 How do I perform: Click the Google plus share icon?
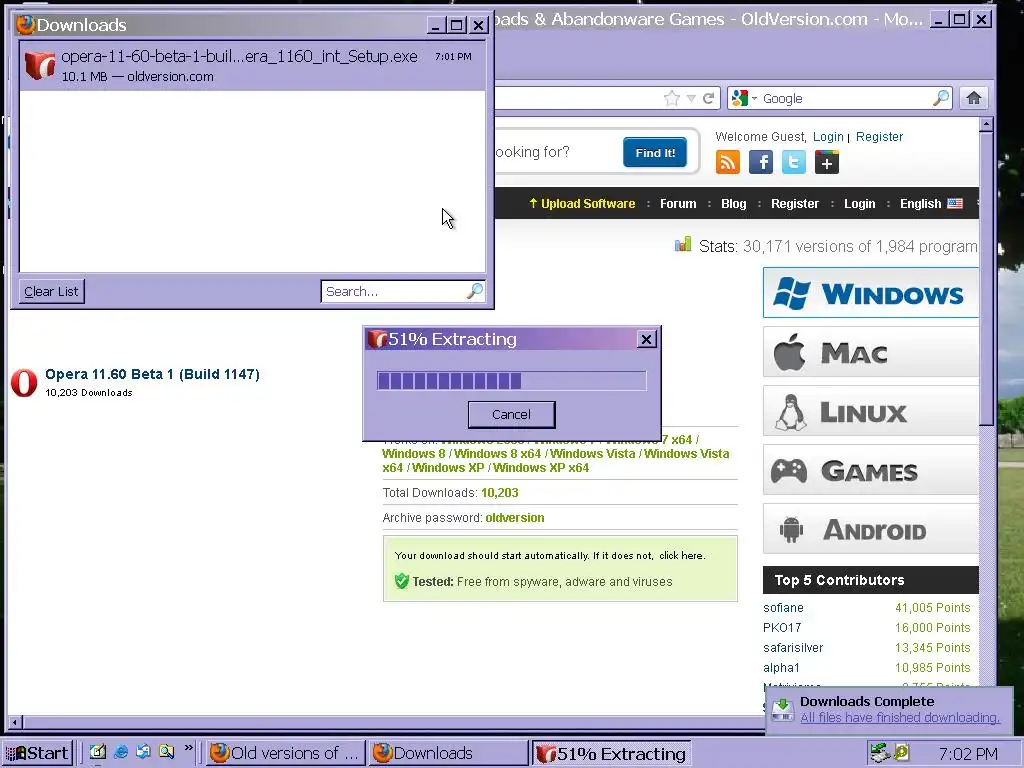click(827, 162)
